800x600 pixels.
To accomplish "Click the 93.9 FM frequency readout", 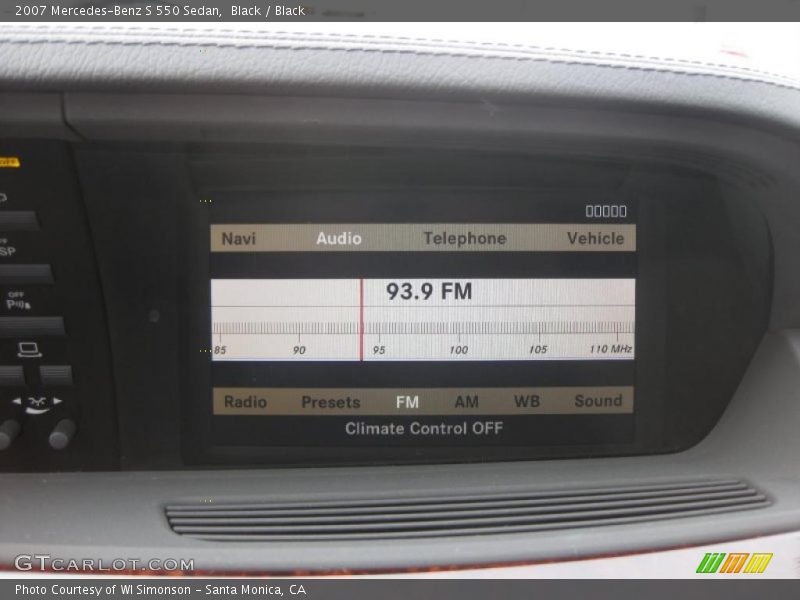I will [429, 291].
